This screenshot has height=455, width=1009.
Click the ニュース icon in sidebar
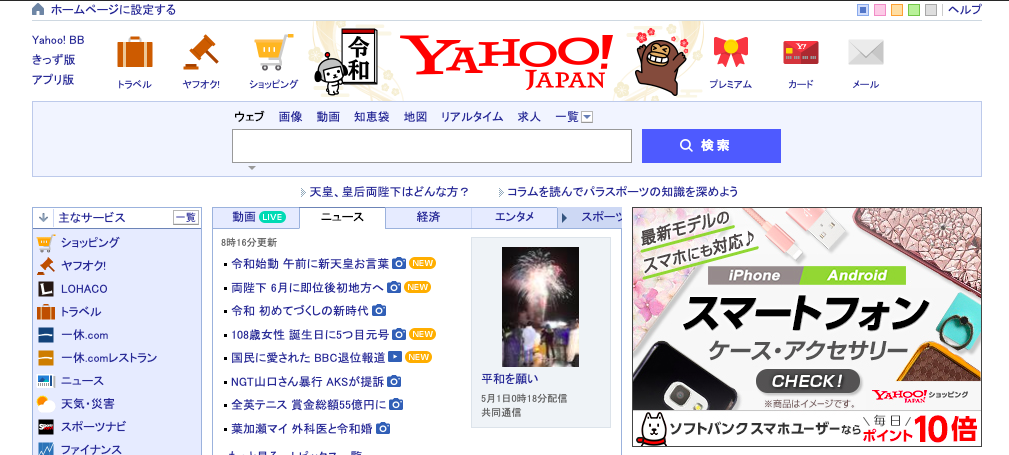(46, 381)
